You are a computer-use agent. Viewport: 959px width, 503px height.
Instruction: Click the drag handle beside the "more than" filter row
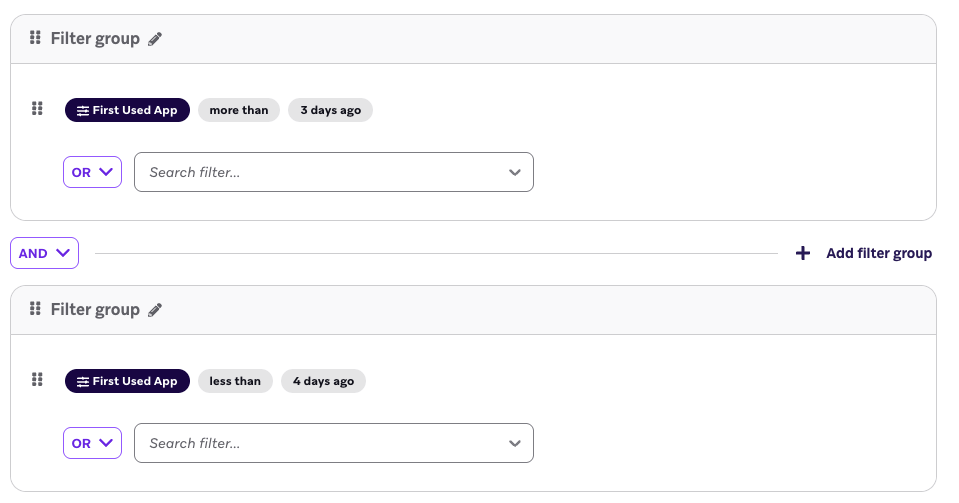click(37, 109)
